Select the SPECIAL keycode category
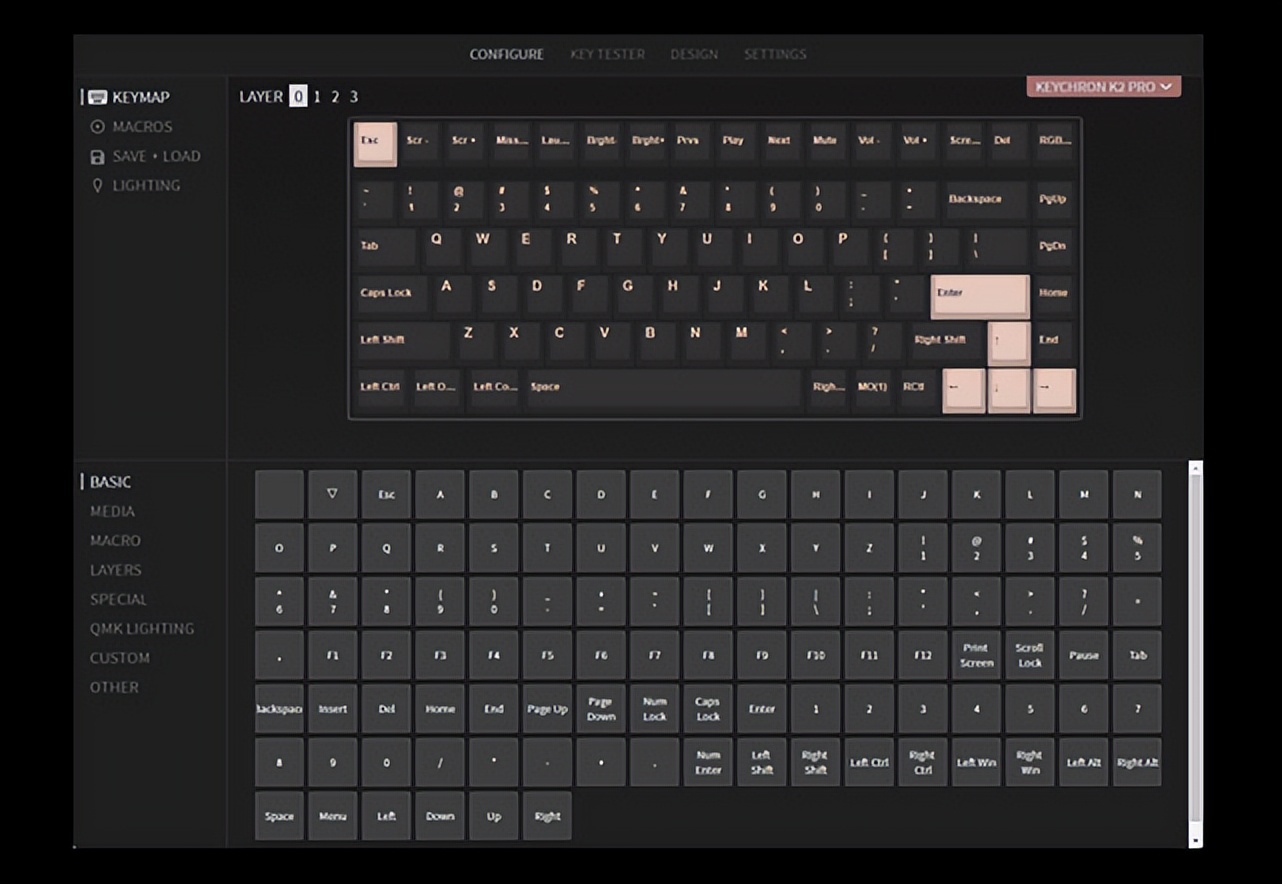 (120, 599)
